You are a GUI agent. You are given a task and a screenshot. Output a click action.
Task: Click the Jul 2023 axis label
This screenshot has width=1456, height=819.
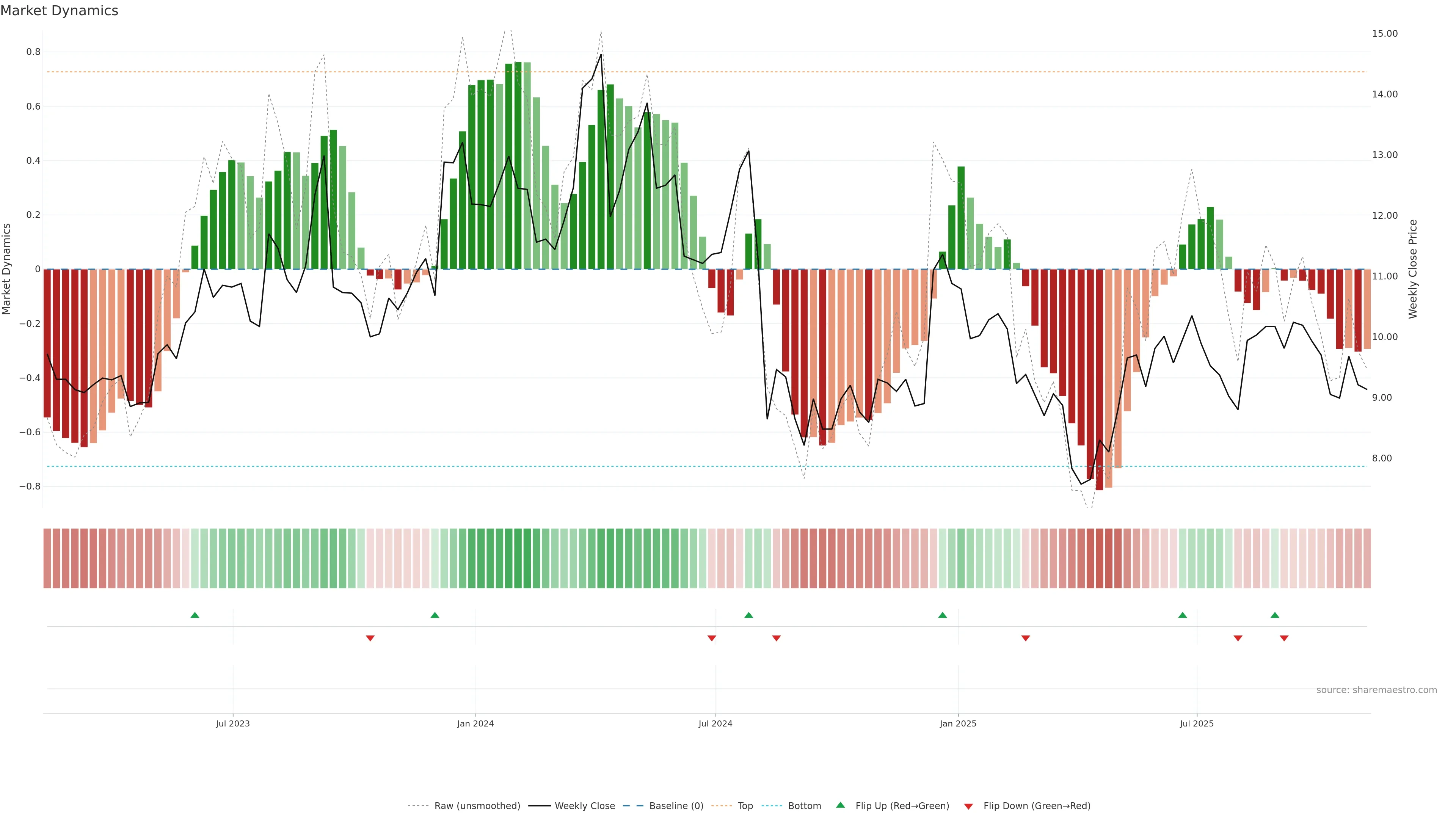[232, 723]
